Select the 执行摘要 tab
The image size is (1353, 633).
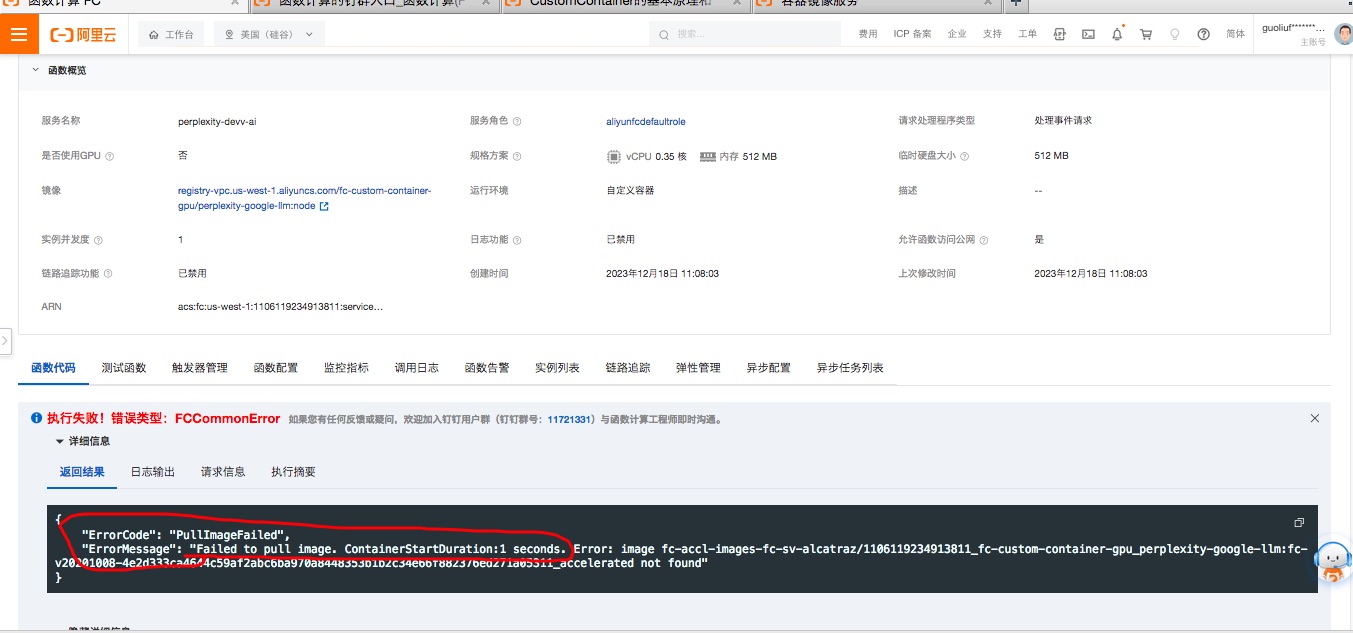(x=293, y=472)
